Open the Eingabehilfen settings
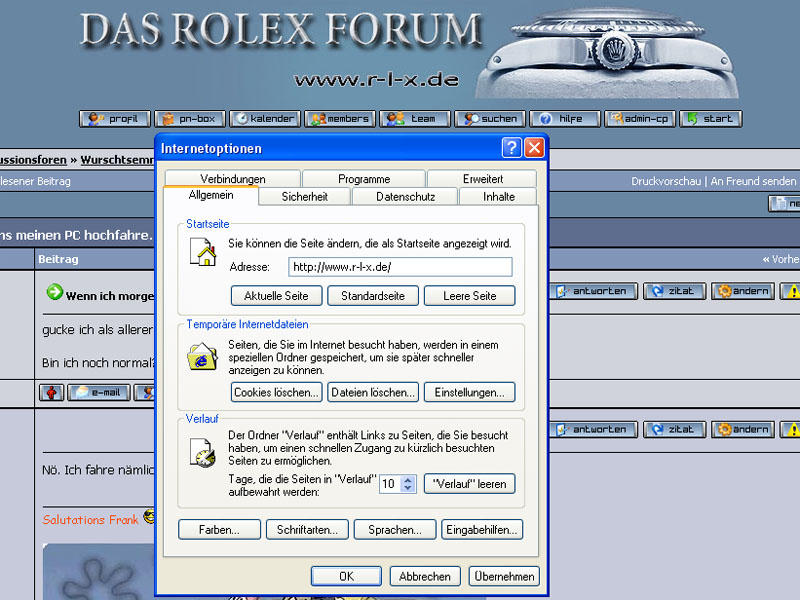 pyautogui.click(x=482, y=530)
